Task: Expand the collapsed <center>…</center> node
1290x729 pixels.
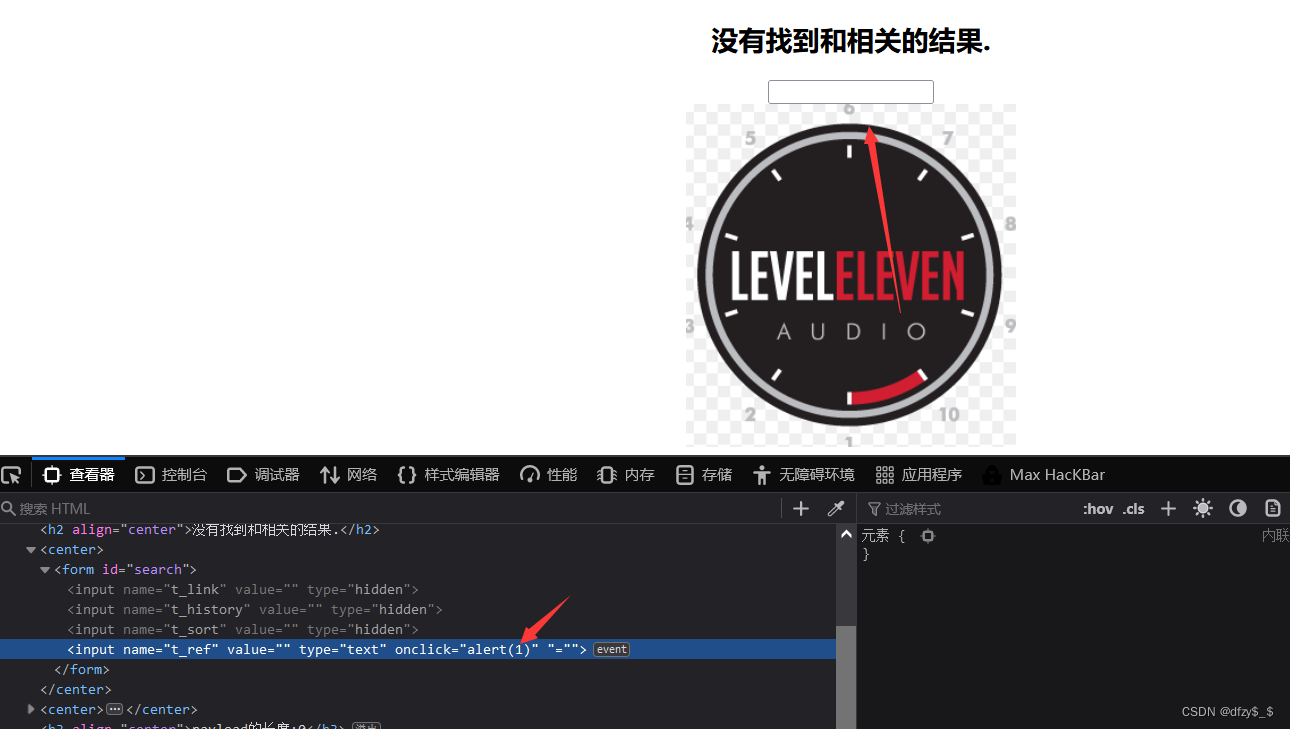Action: coord(31,709)
